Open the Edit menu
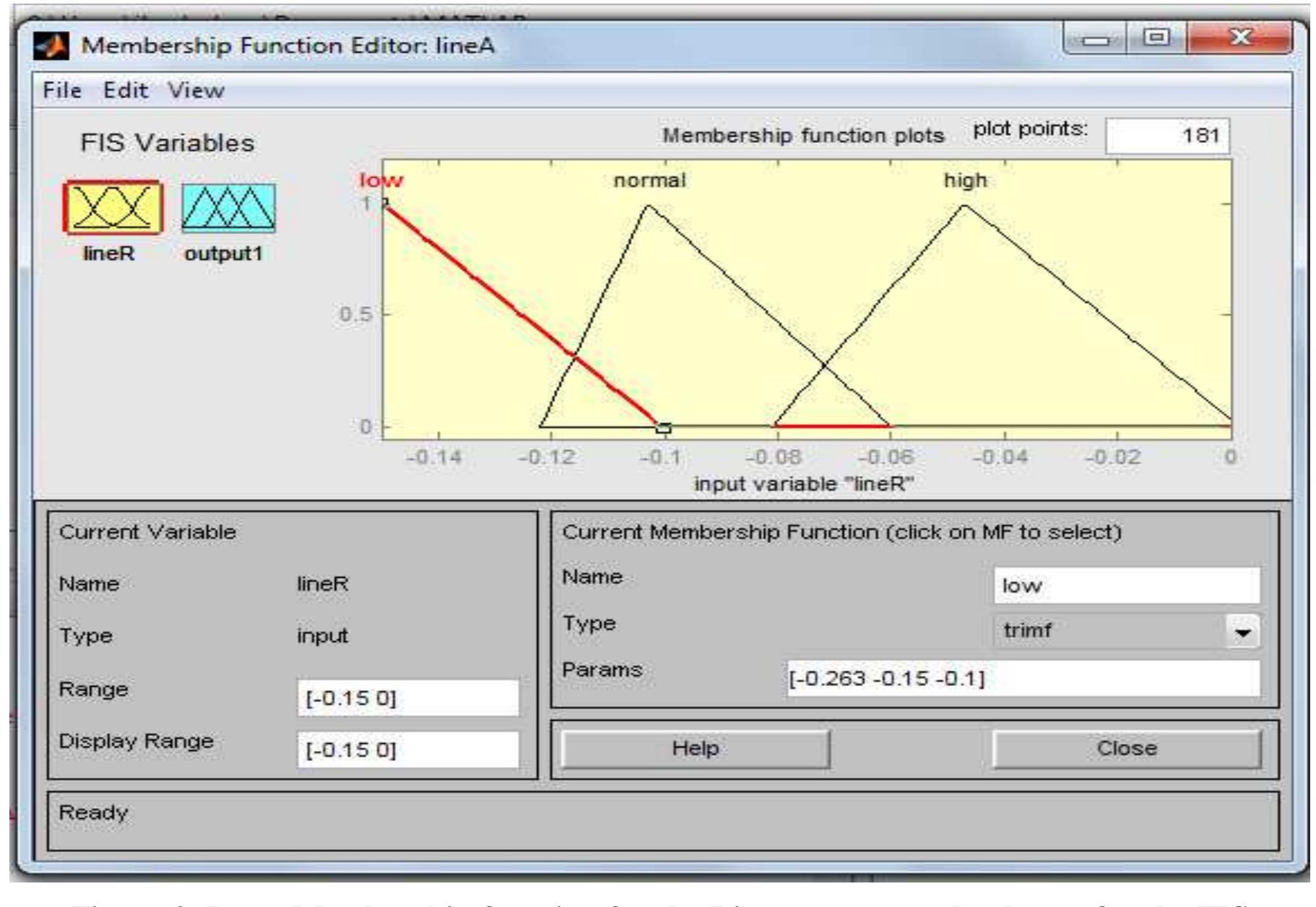The image size is (1316, 907). click(125, 90)
